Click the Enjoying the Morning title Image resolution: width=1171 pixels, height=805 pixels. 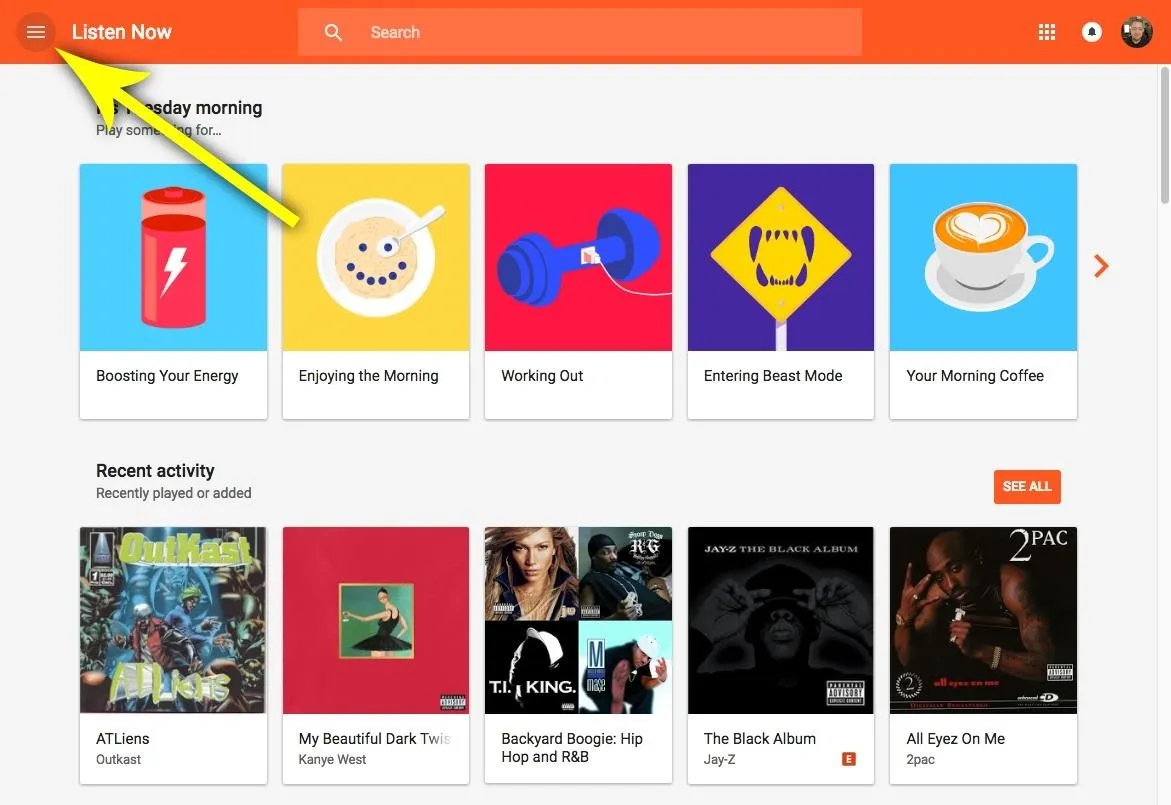click(x=368, y=376)
